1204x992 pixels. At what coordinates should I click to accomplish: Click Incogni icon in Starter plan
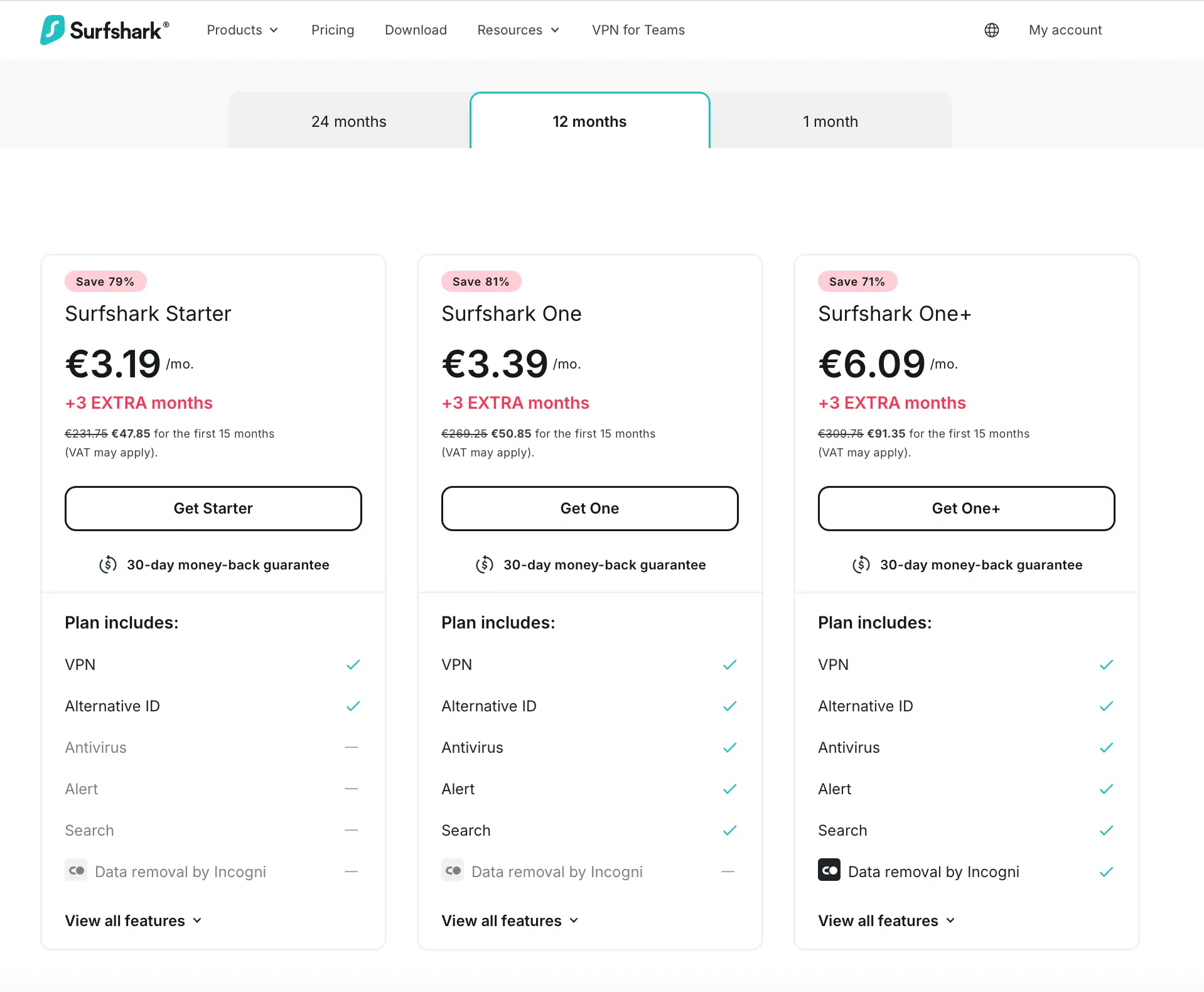pyautogui.click(x=76, y=870)
